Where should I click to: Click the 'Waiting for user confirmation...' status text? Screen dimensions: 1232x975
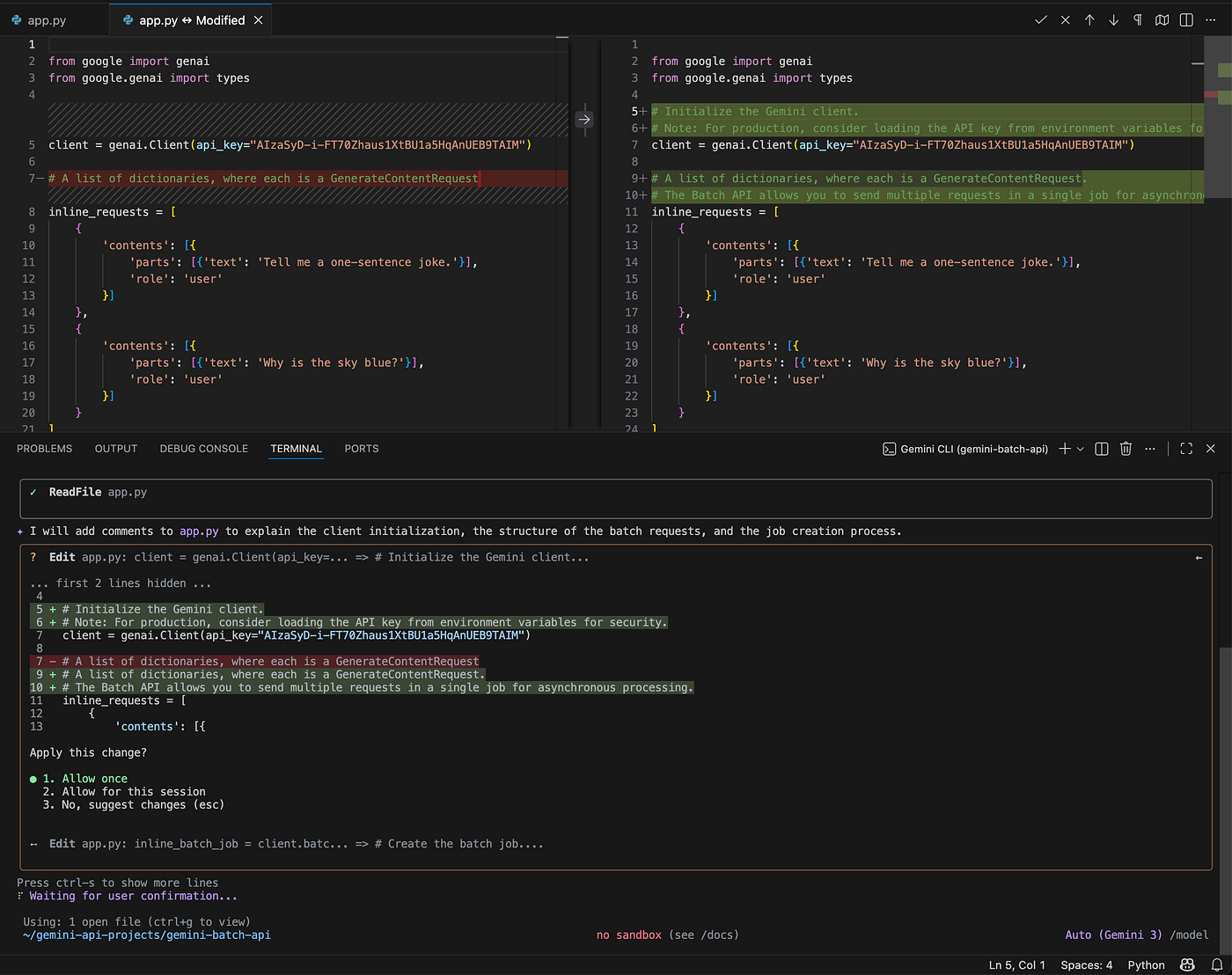point(133,896)
